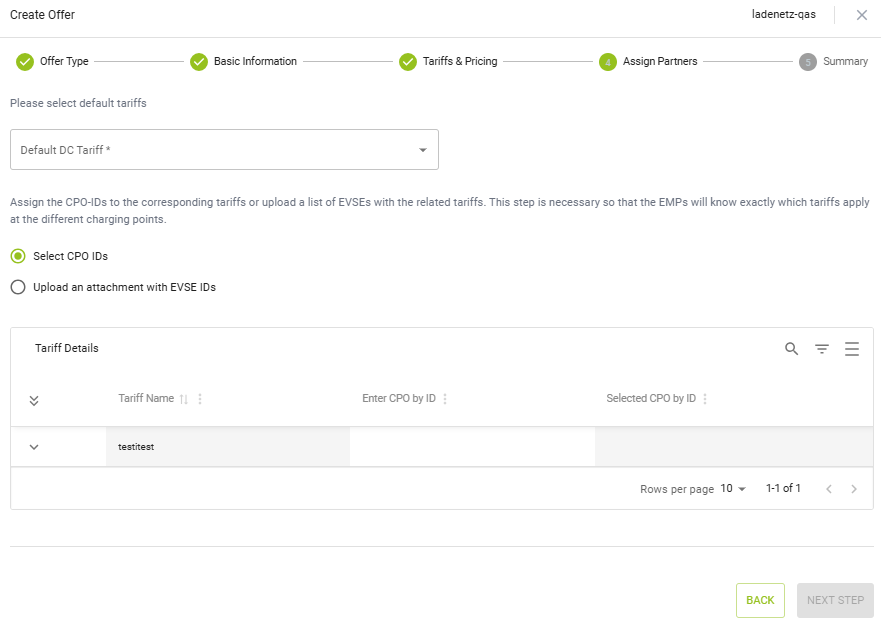The width and height of the screenshot is (881, 638).
Task: Go to the Offer Type step
Action: [53, 62]
